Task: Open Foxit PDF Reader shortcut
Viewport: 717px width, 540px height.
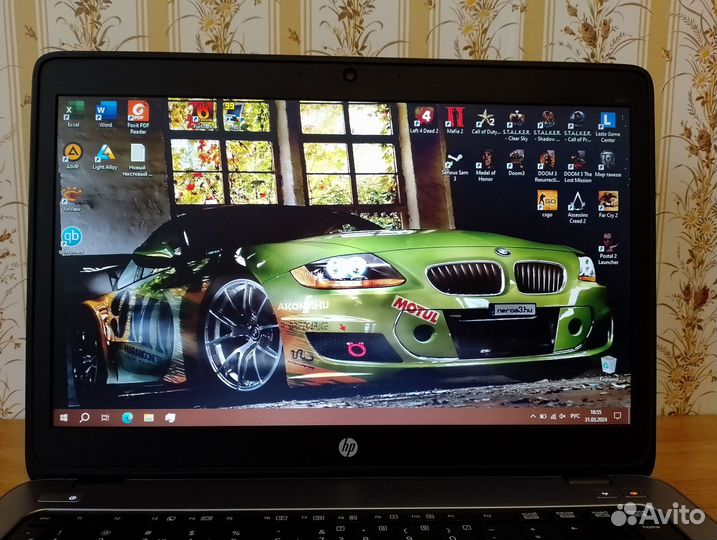Action: (138, 112)
